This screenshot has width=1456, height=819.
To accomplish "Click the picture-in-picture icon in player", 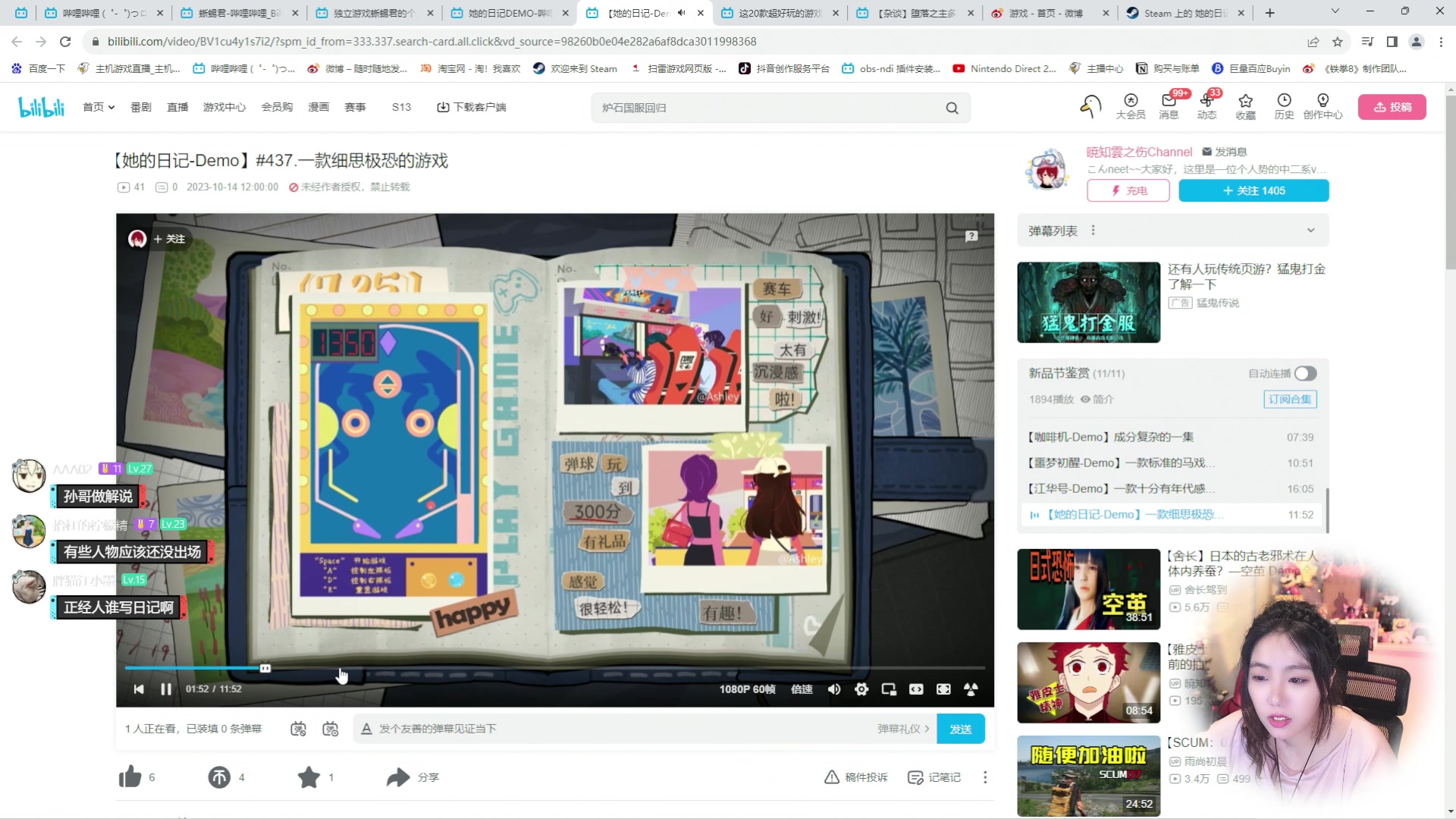I will coord(889,689).
